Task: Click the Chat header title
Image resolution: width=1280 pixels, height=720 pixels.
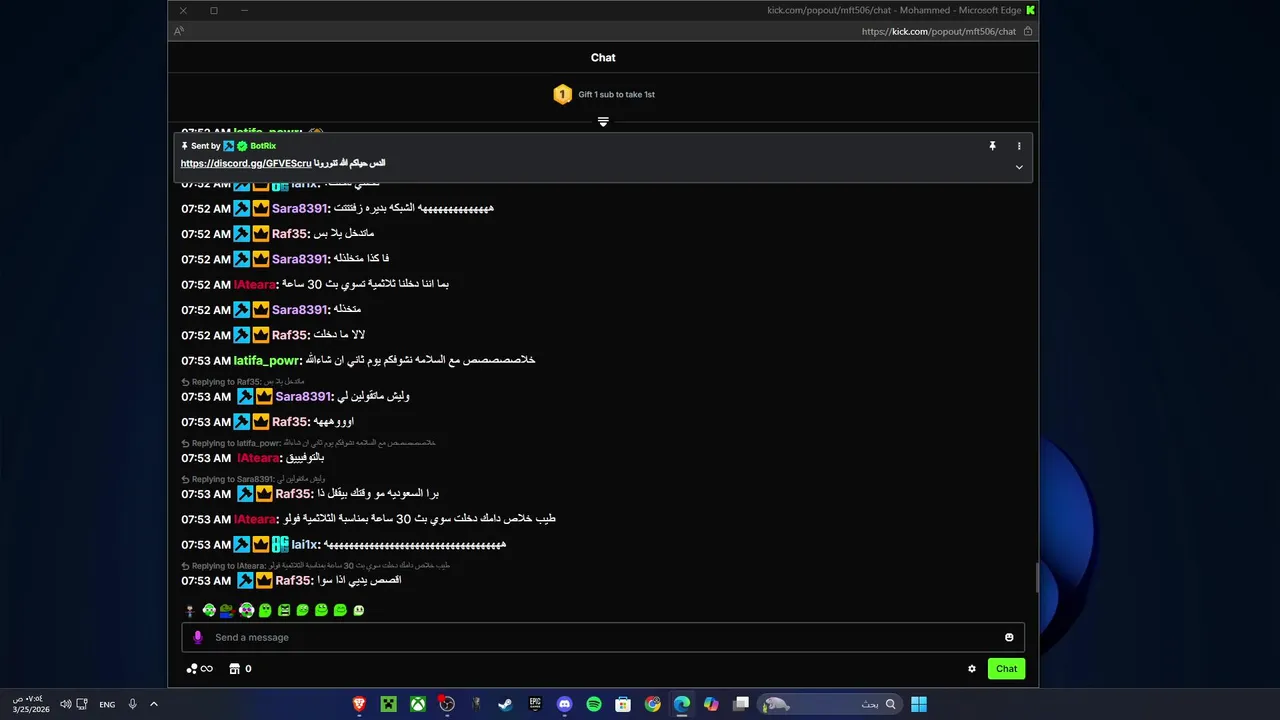Action: click(603, 58)
